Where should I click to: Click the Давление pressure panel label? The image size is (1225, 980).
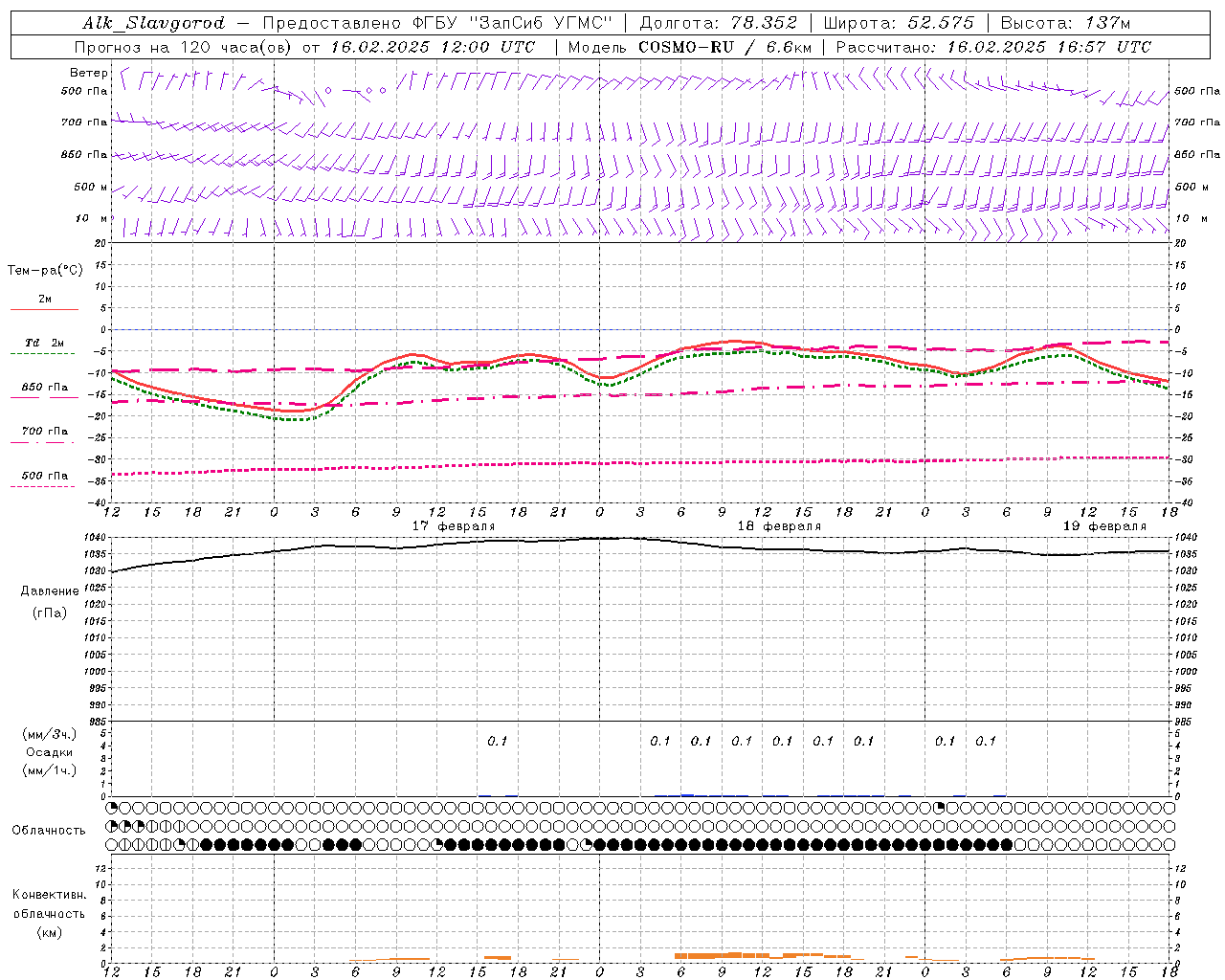coord(49,591)
